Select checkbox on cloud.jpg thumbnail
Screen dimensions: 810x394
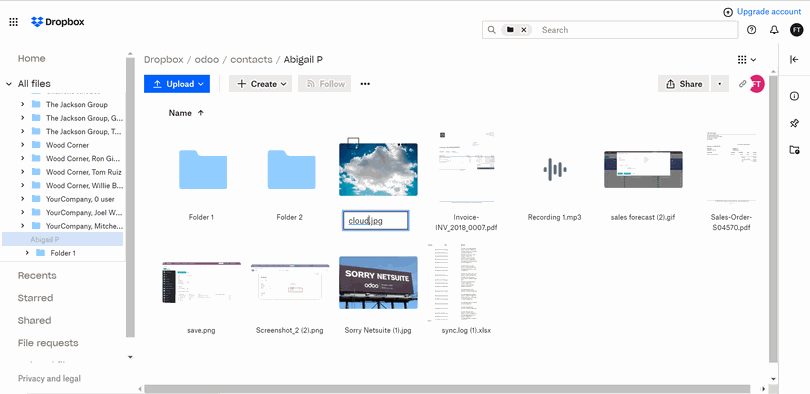click(x=353, y=142)
